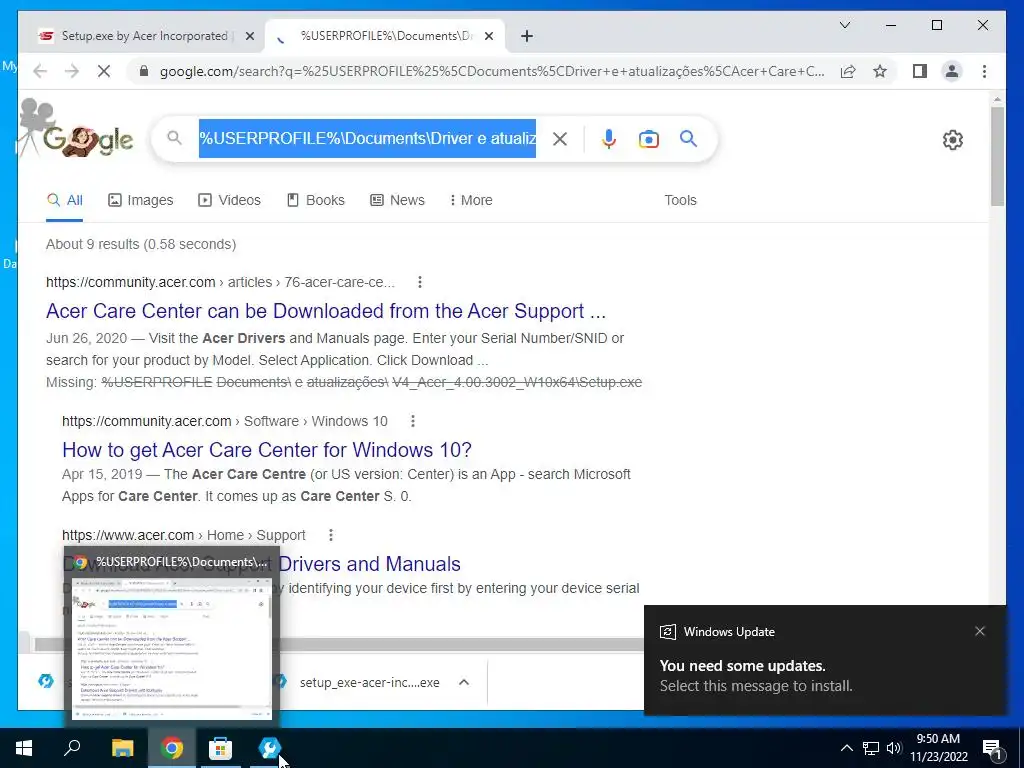Open Chrome side panel
Viewport: 1024px width, 768px height.
[x=920, y=71]
